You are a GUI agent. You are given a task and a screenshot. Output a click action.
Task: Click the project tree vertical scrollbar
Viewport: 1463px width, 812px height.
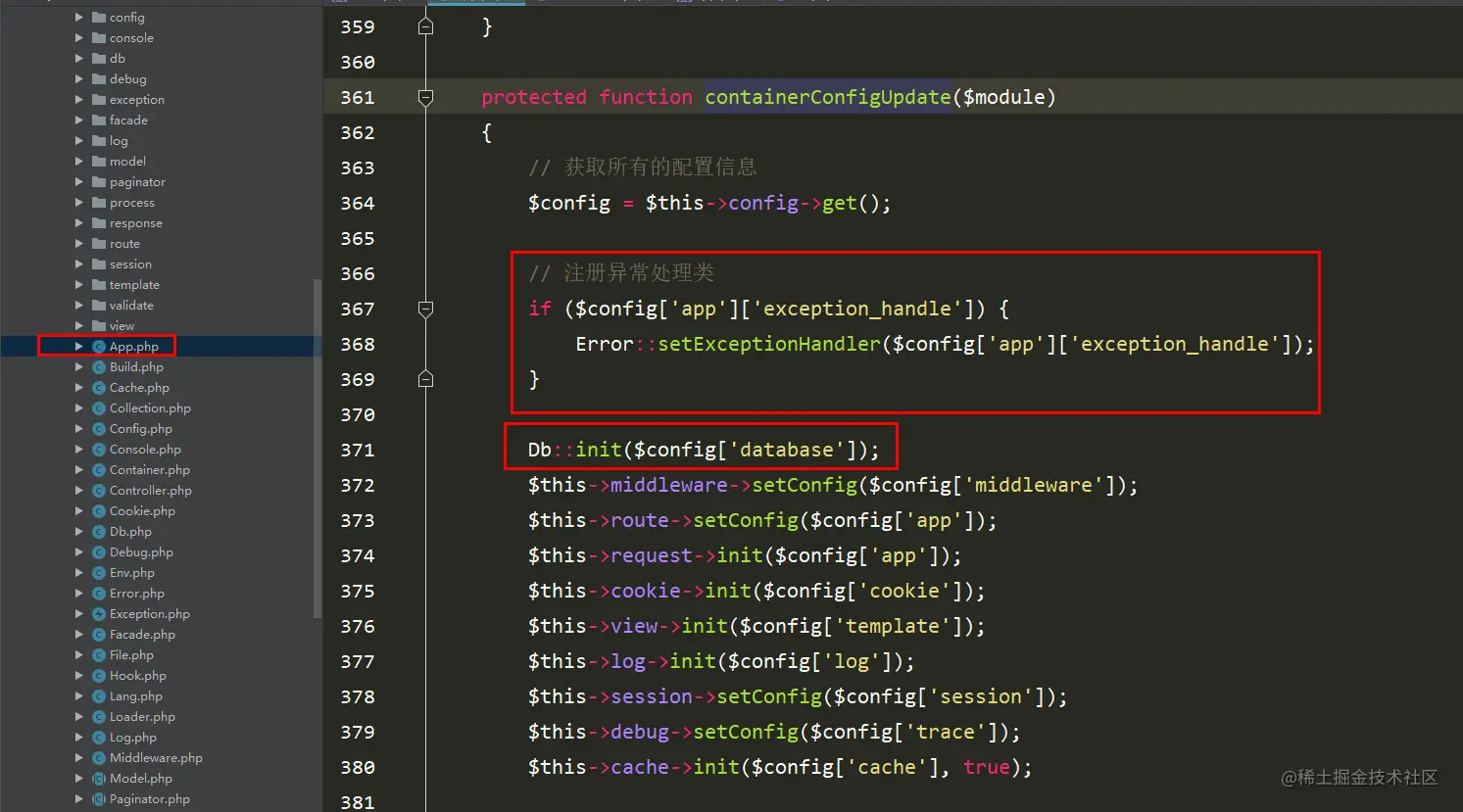point(317,448)
